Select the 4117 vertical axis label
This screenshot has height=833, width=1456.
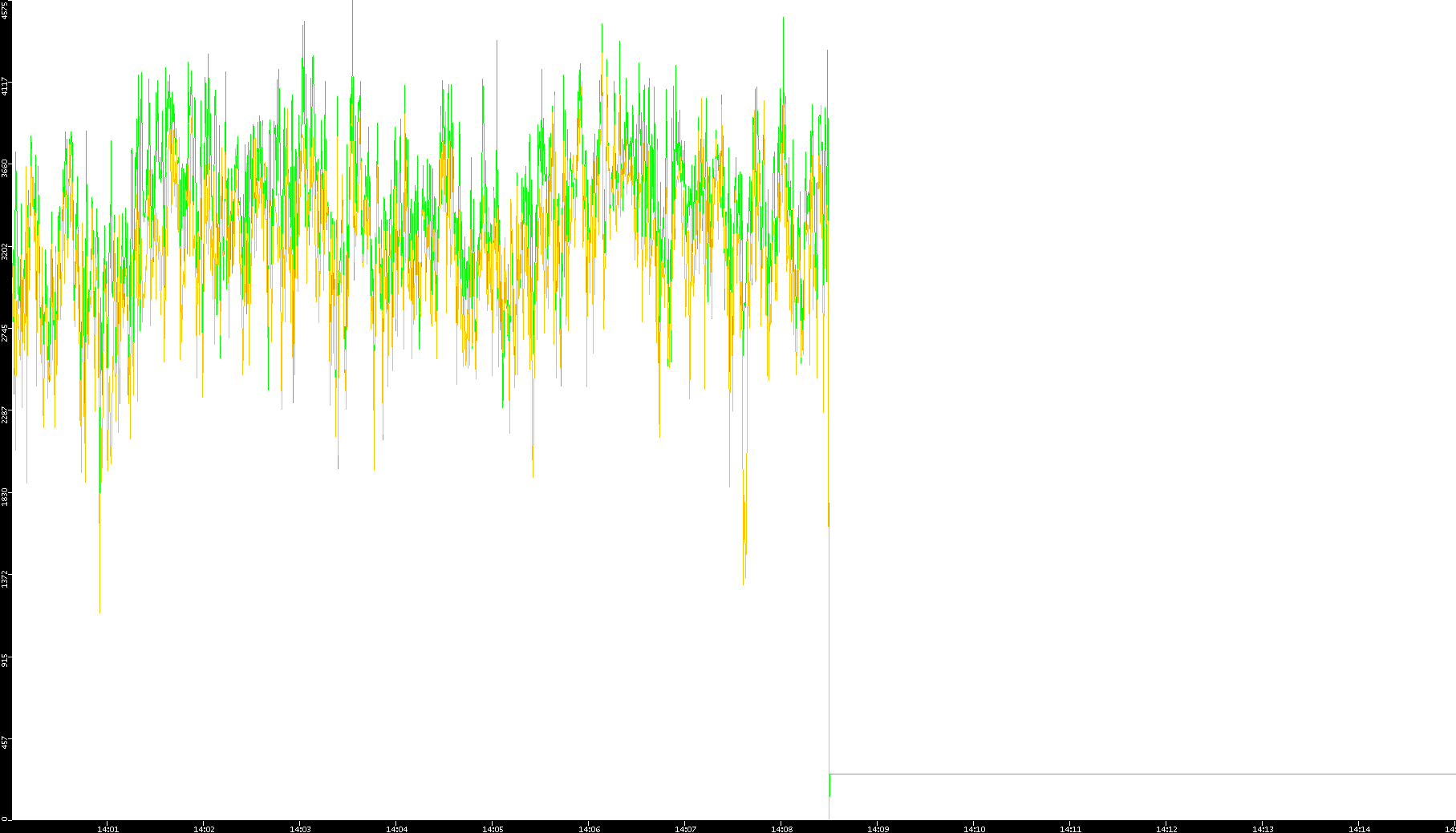click(x=6, y=86)
